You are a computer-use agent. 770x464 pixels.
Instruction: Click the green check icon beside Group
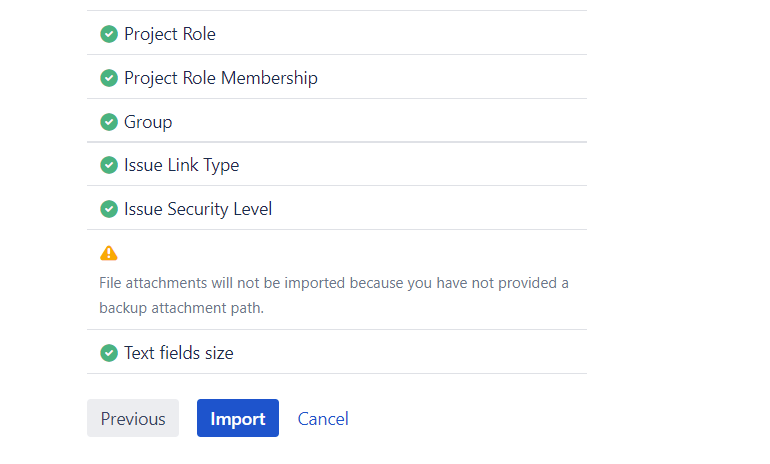coord(109,122)
